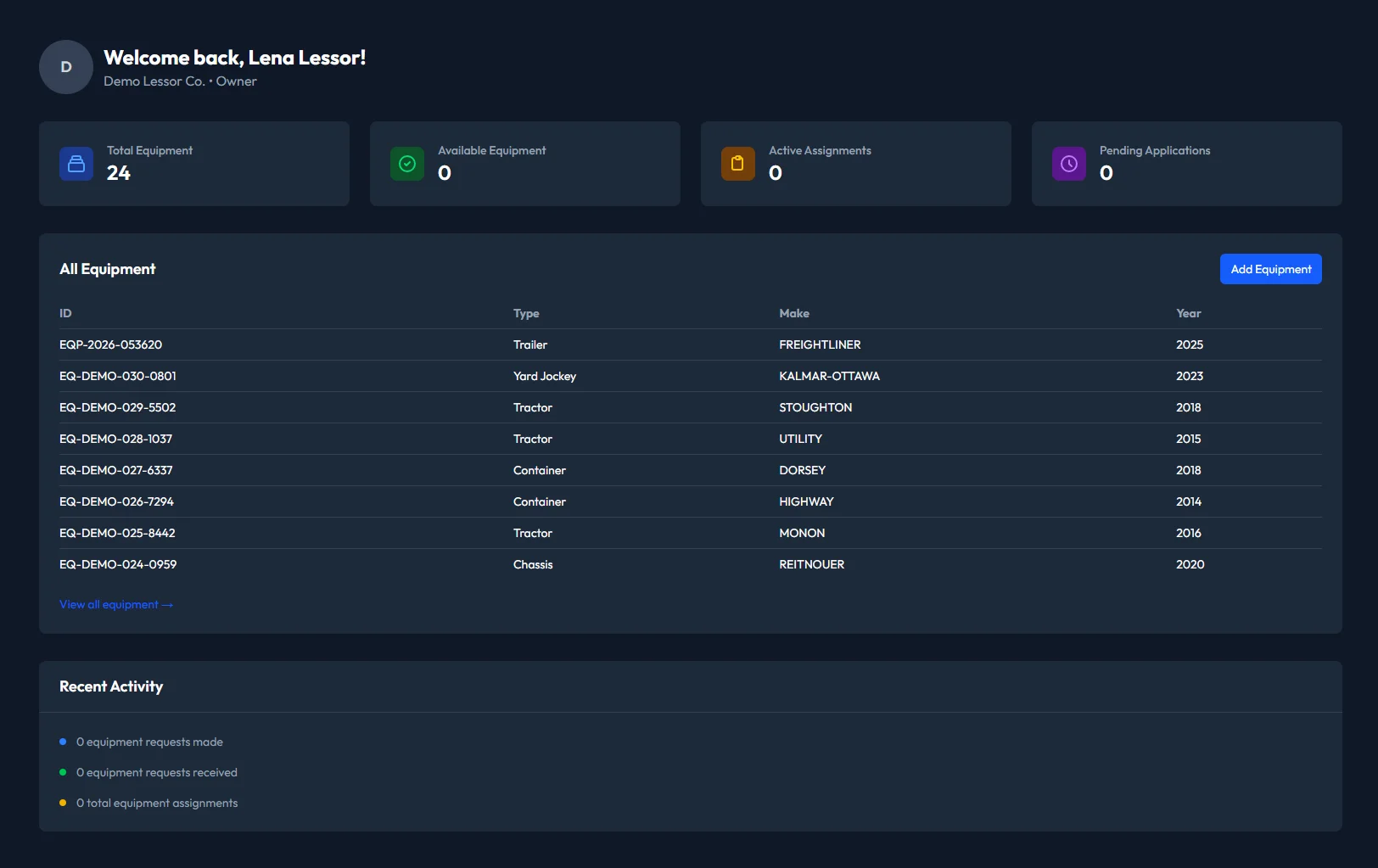
Task: Select the HIGHWAY make cell
Action: [806, 501]
